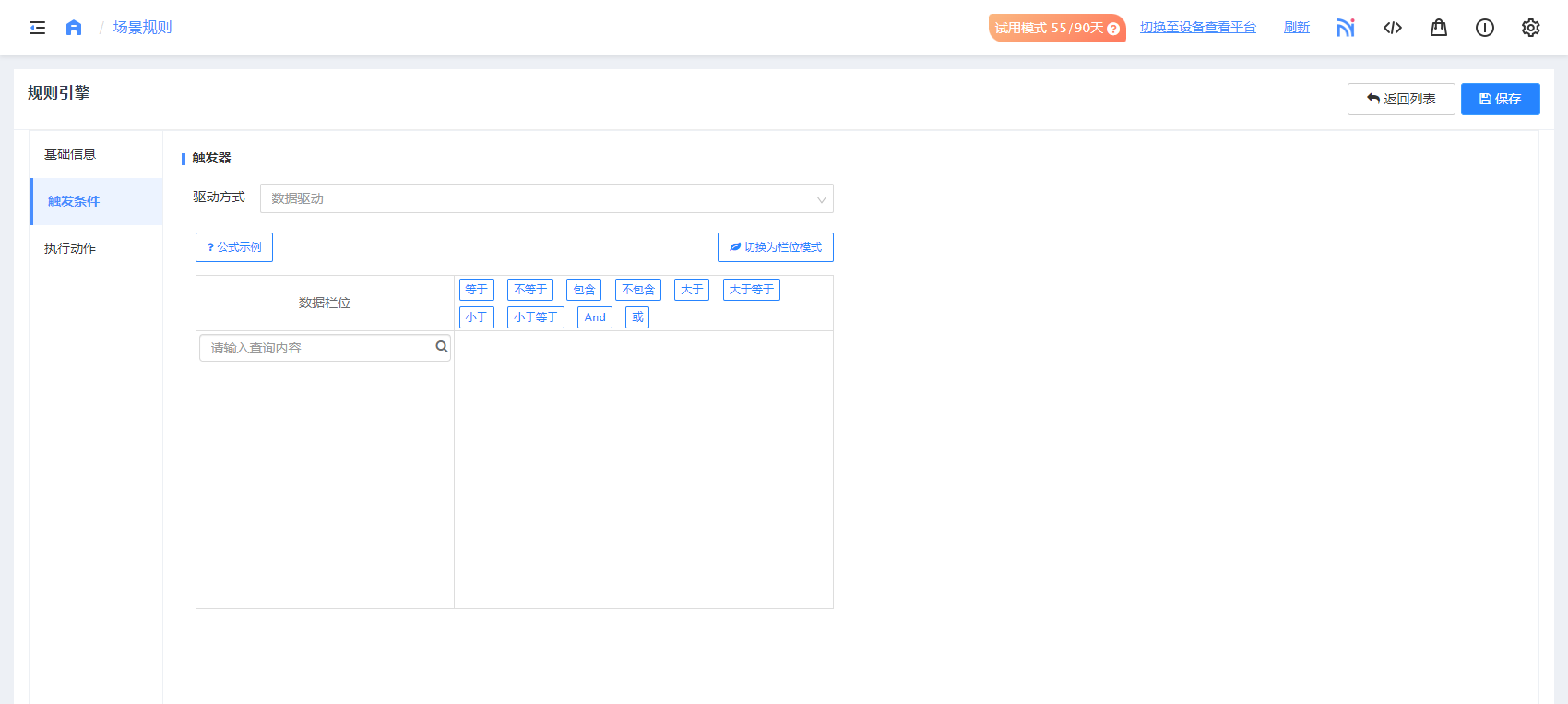This screenshot has height=704, width=1568.
Task: Collapse the sidebar menu icon
Action: coord(38,28)
